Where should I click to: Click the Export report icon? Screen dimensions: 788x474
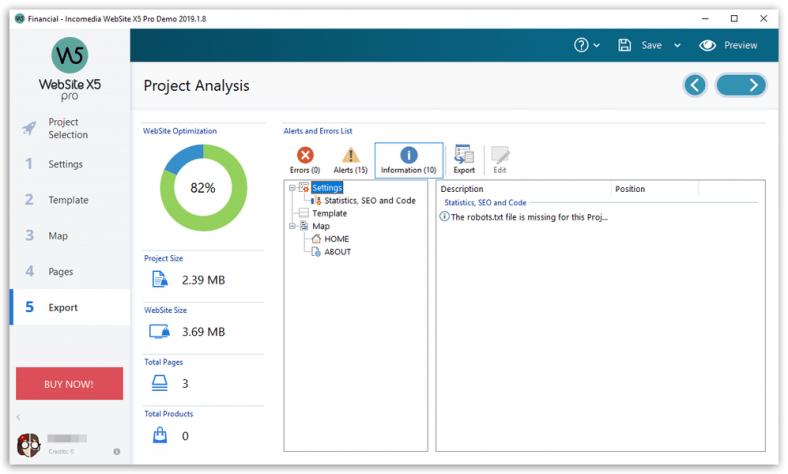click(x=464, y=160)
